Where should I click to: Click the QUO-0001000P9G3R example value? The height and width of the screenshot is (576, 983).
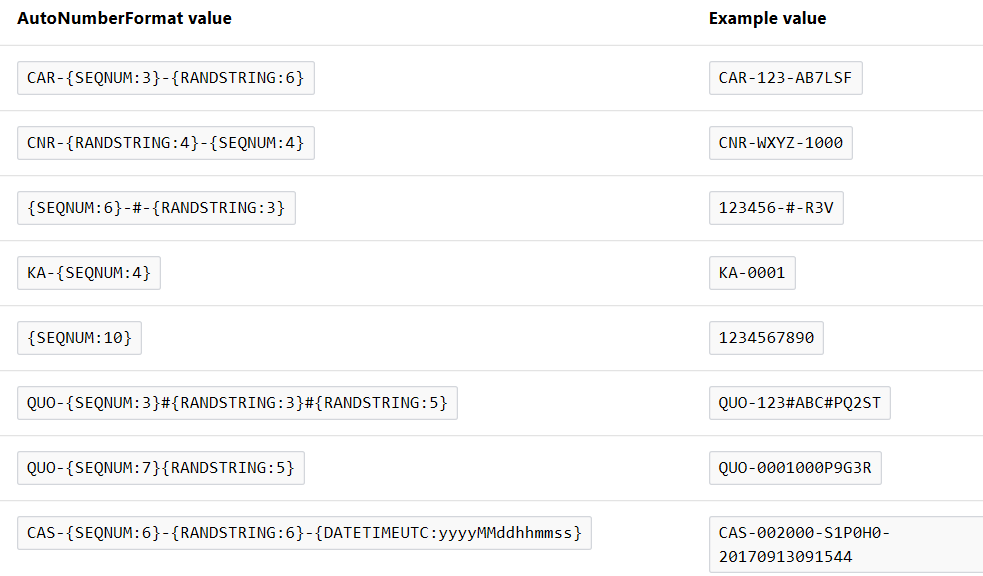(795, 468)
